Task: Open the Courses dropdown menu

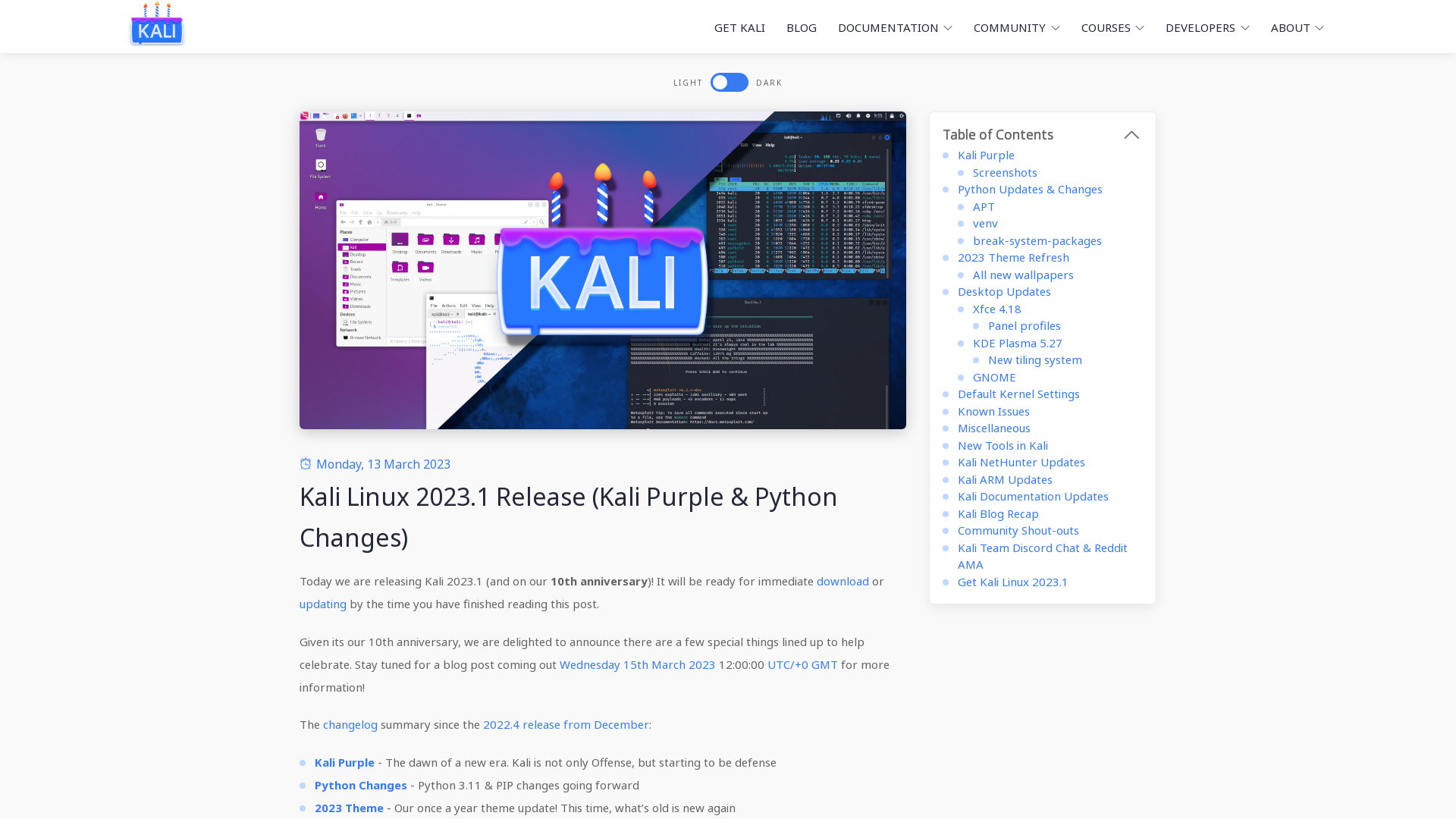Action: coord(1112,27)
